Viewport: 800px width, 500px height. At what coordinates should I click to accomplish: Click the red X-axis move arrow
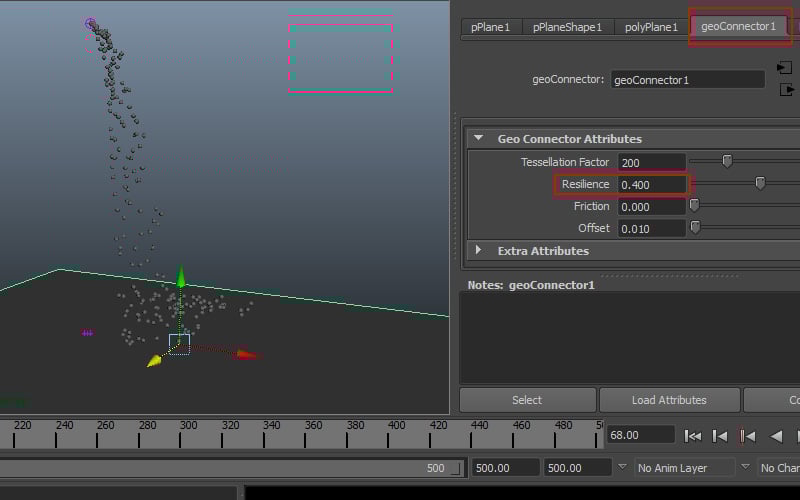pyautogui.click(x=248, y=354)
